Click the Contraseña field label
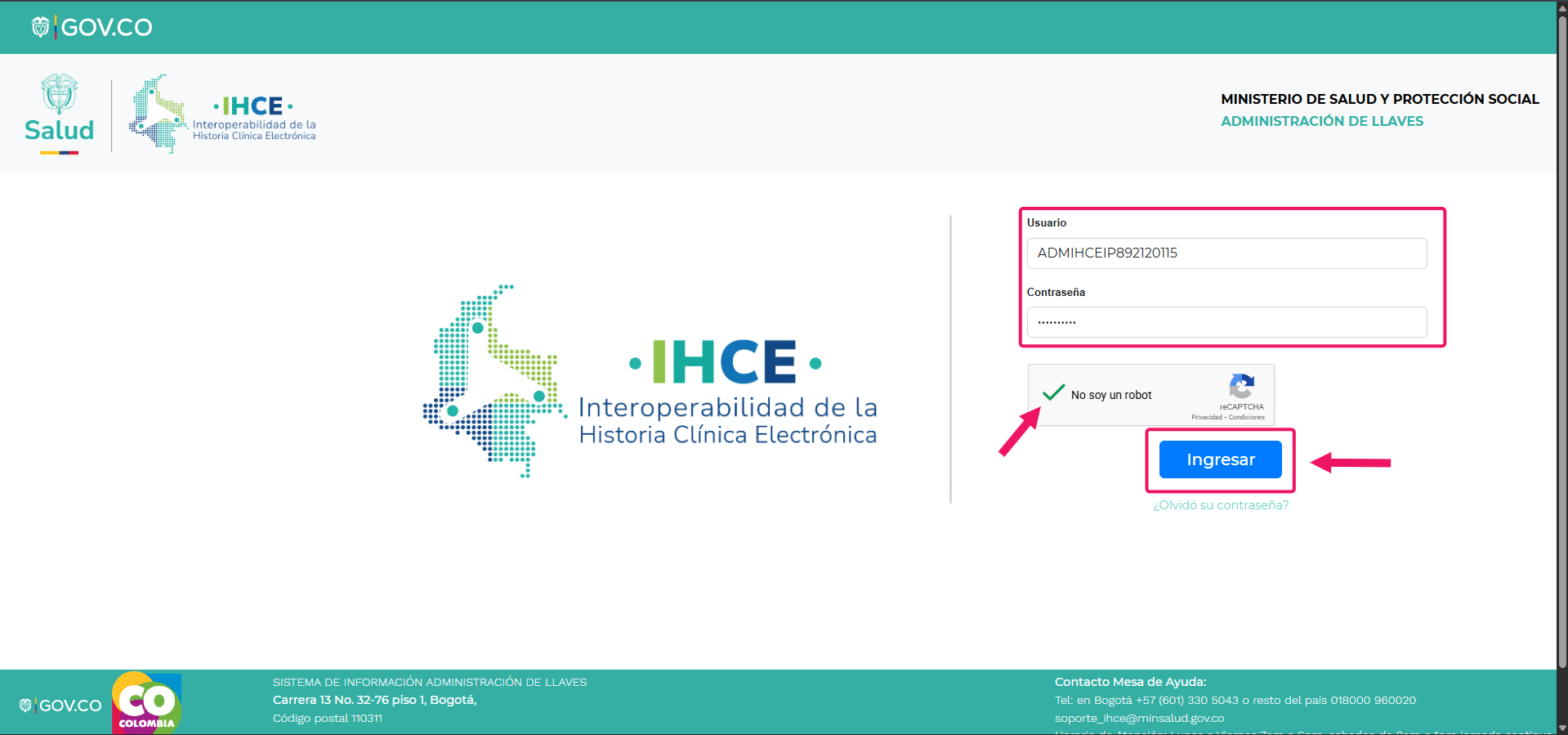1568x735 pixels. point(1056,292)
